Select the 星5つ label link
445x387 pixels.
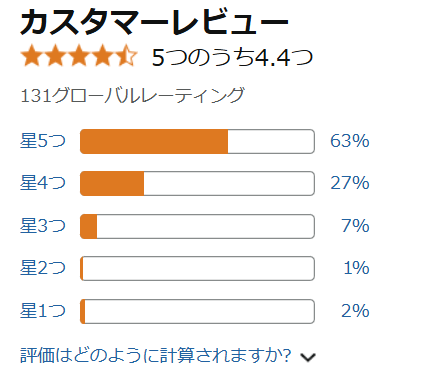(43, 141)
